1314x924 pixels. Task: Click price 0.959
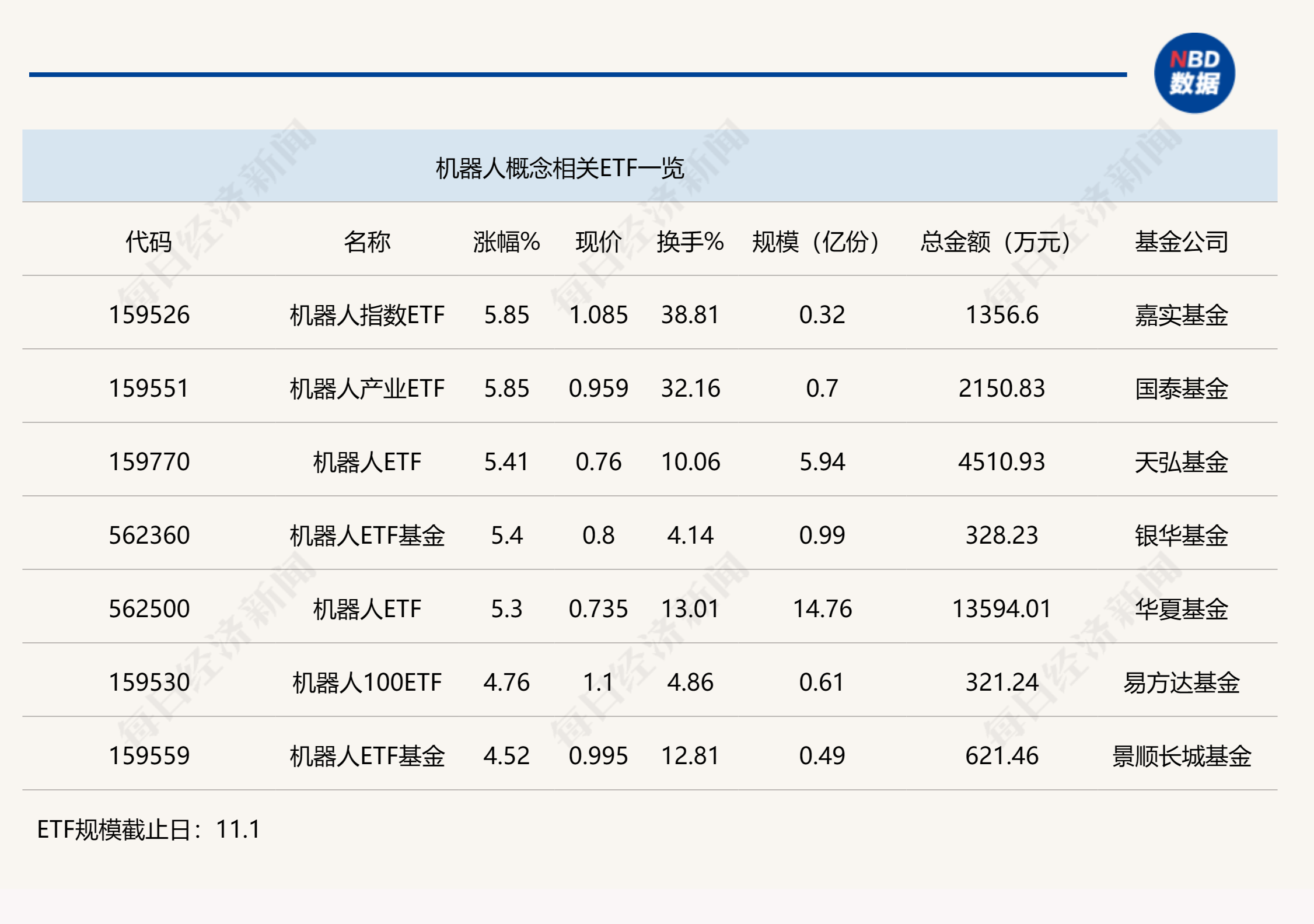tap(599, 388)
